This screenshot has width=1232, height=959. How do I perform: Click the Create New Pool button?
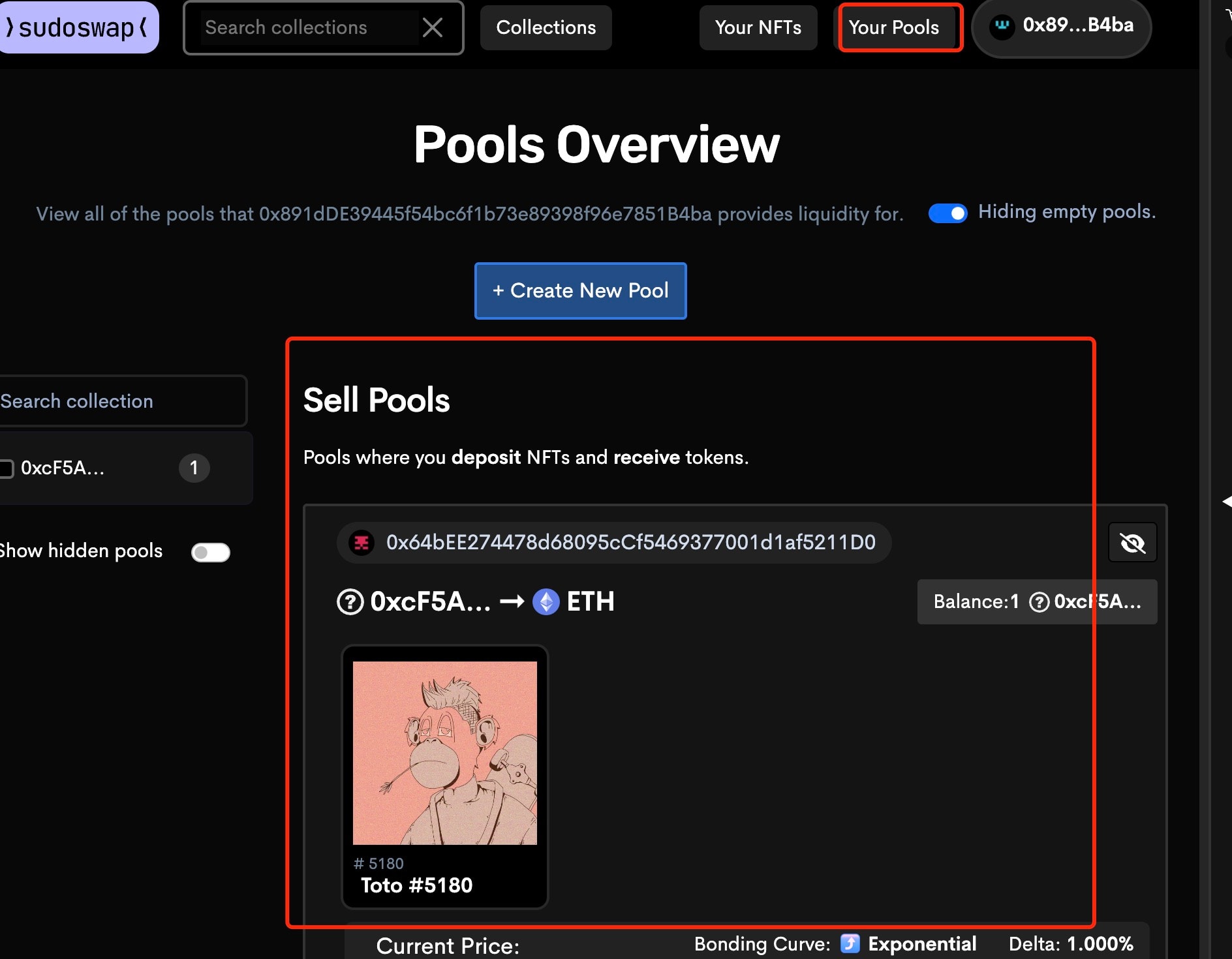pyautogui.click(x=580, y=291)
